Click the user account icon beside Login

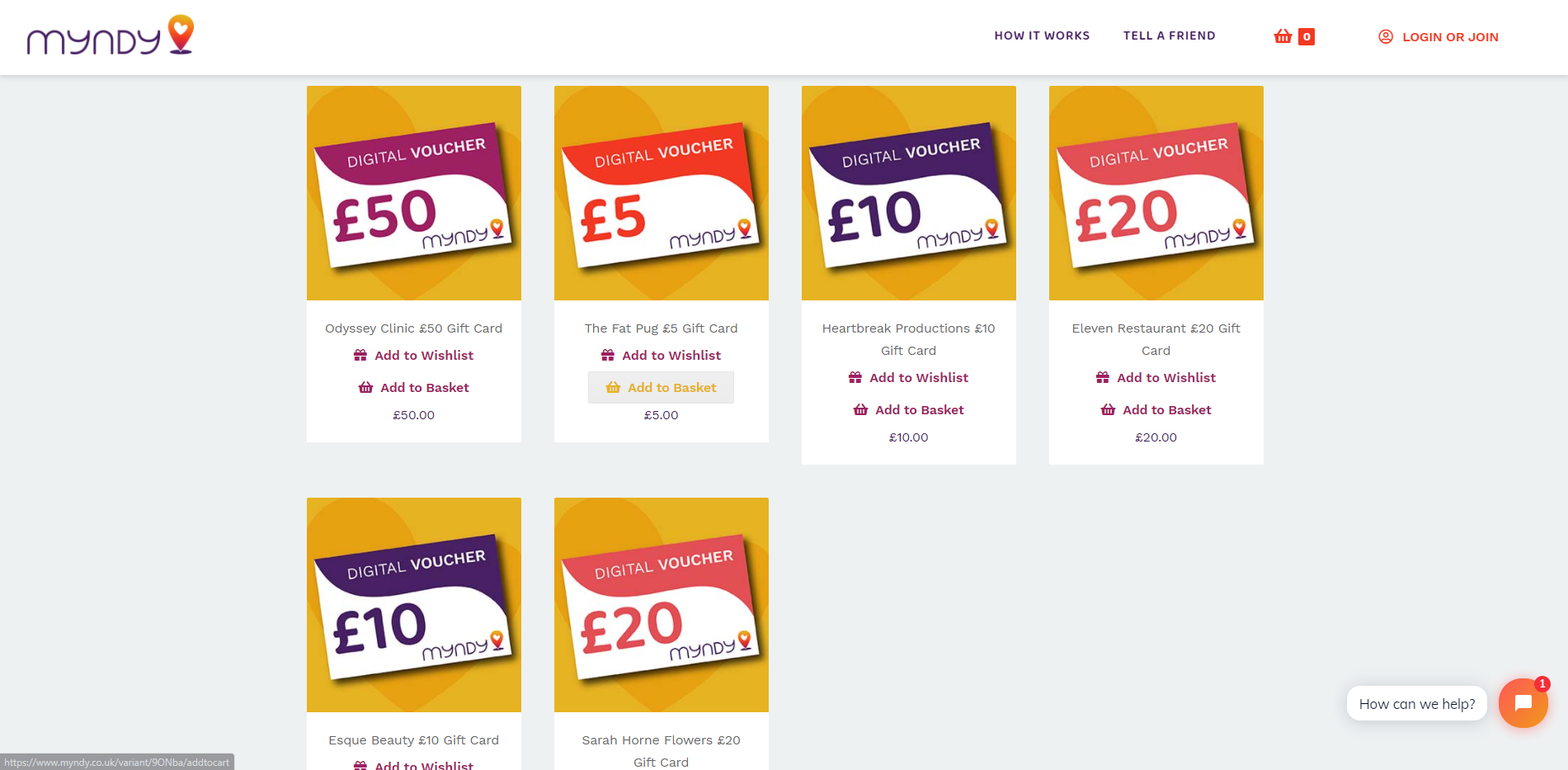point(1386,36)
